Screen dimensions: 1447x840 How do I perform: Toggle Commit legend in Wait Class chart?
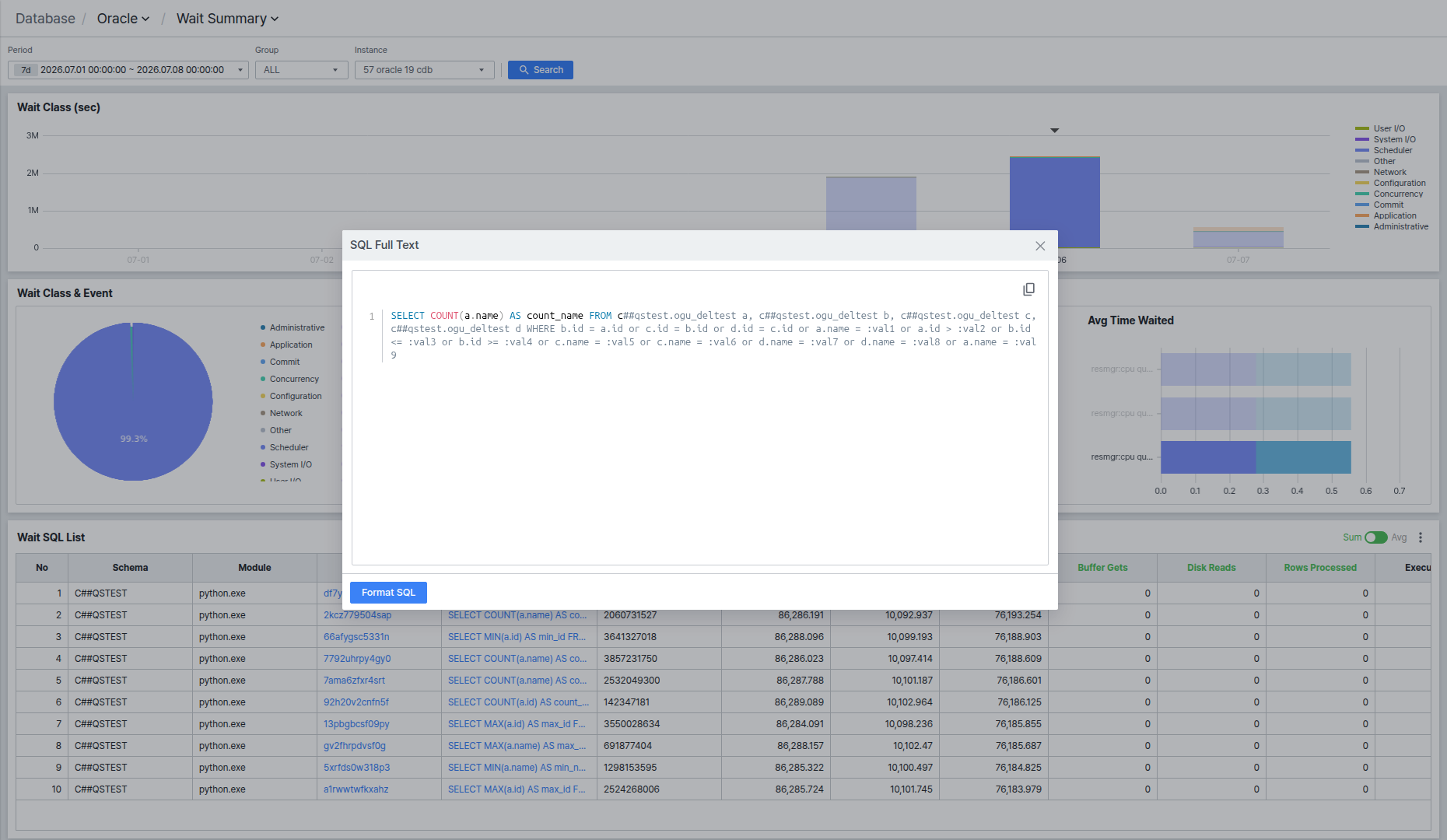point(1379,205)
